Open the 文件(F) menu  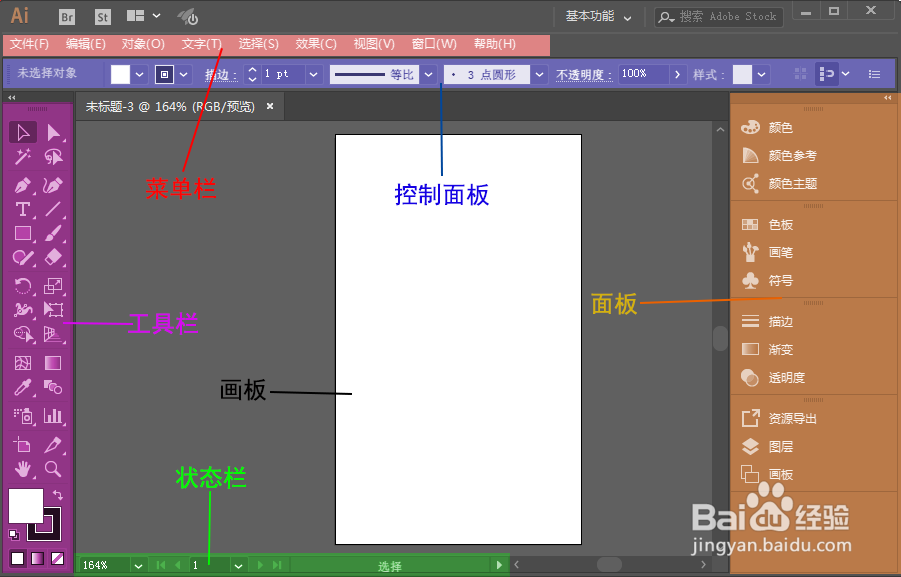pyautogui.click(x=27, y=44)
